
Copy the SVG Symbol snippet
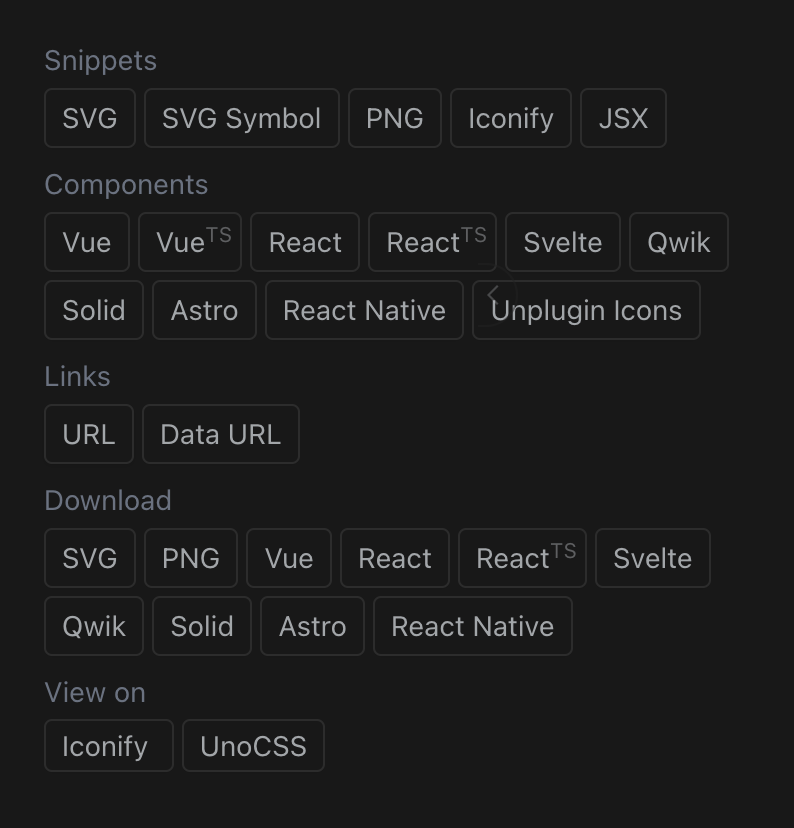pos(242,118)
